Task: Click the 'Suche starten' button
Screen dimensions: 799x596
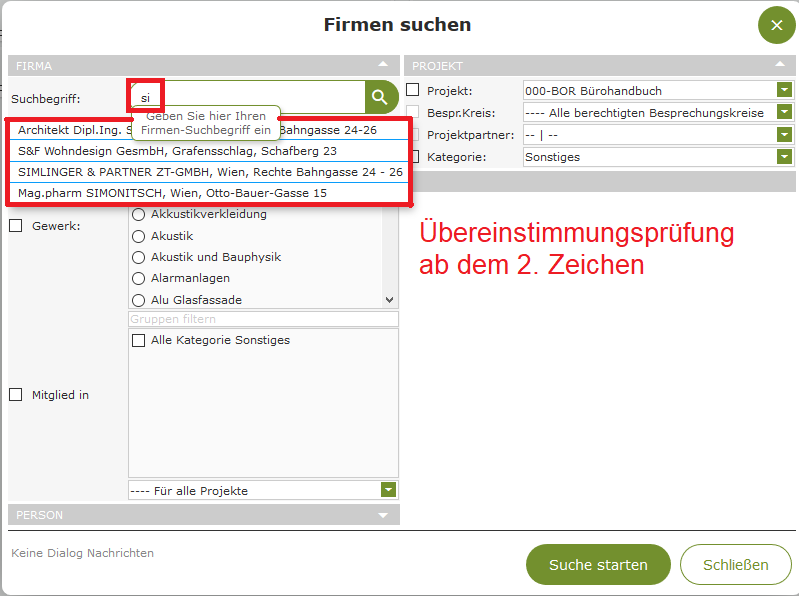Action: click(x=598, y=565)
